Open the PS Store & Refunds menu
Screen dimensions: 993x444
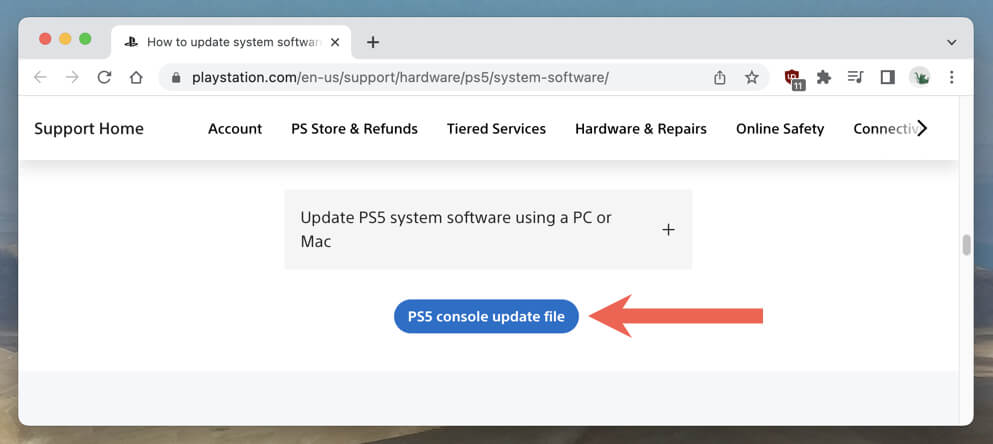(354, 128)
